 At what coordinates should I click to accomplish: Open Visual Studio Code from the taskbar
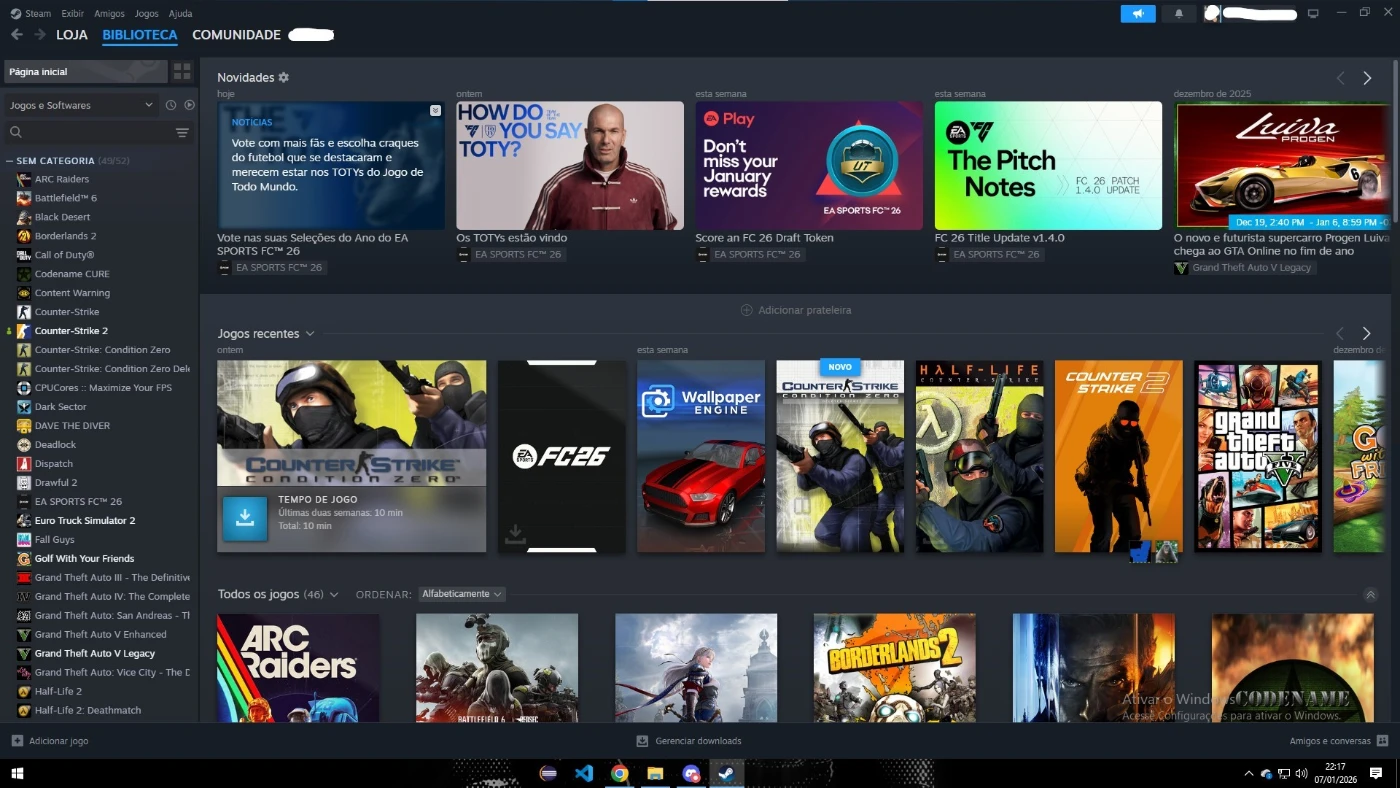pos(584,773)
